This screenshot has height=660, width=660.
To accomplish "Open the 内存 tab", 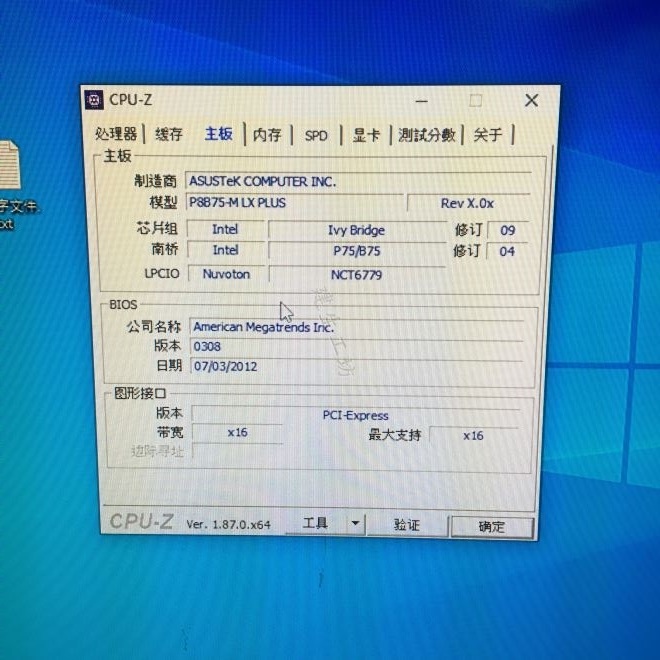I will [x=267, y=135].
